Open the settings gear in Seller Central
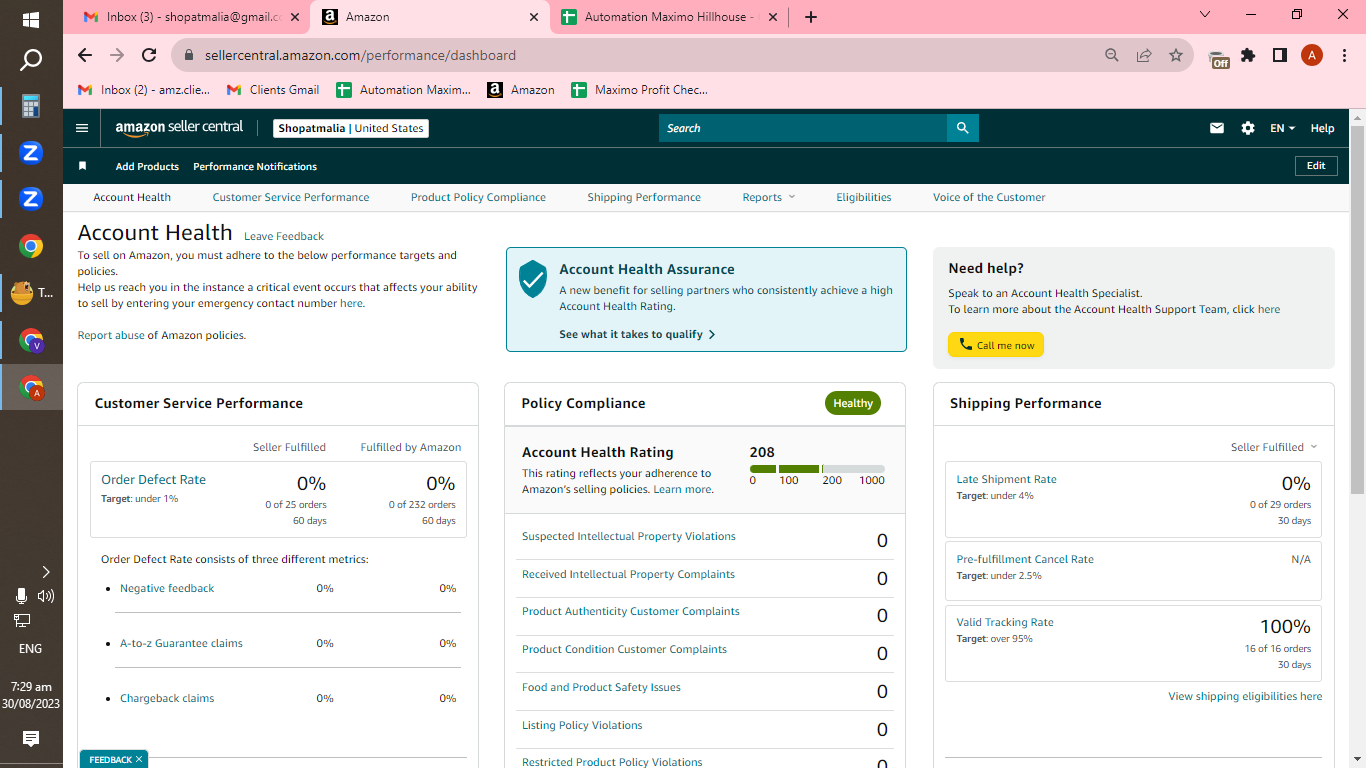Image resolution: width=1366 pixels, height=768 pixels. pyautogui.click(x=1247, y=128)
